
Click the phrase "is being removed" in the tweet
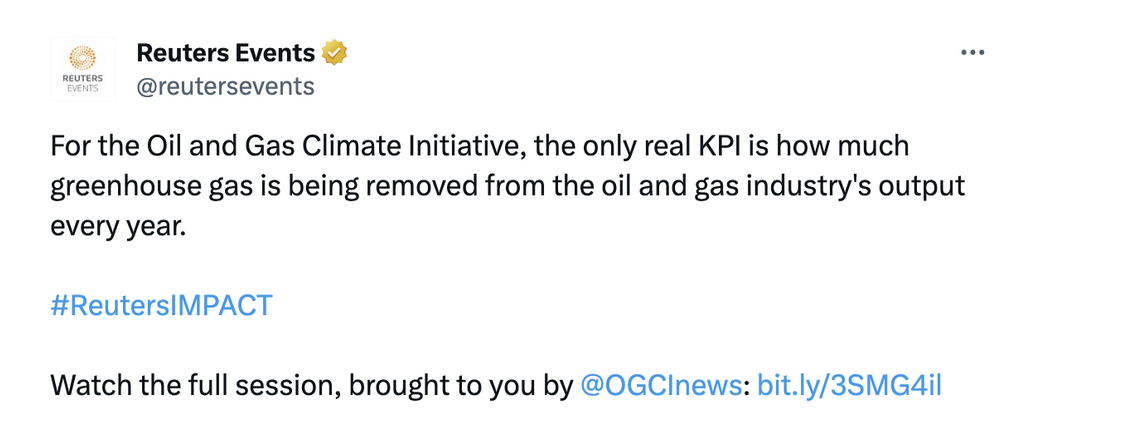pos(325,186)
